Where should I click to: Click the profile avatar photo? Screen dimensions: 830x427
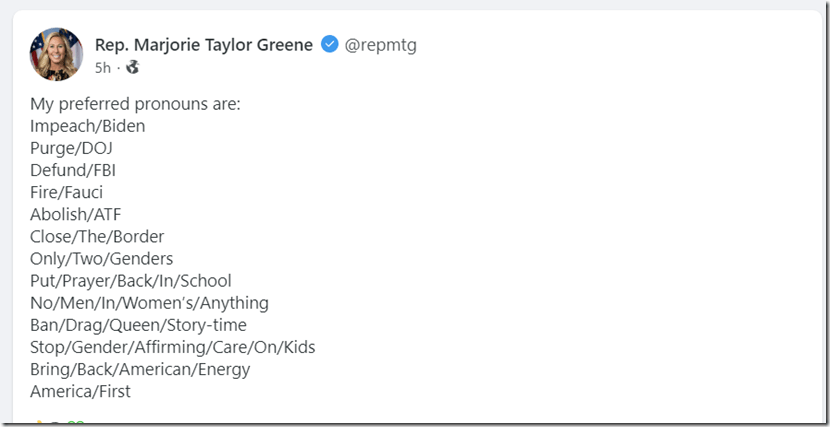tap(56, 54)
